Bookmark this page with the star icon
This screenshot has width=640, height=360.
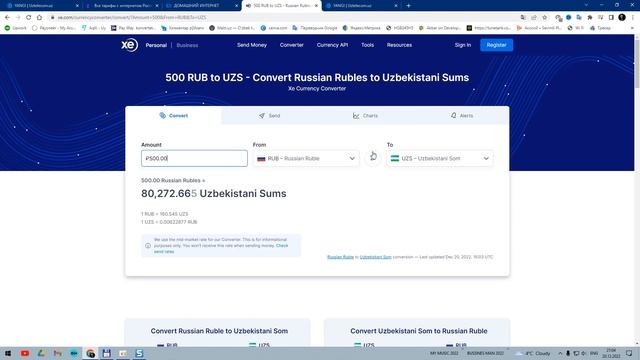pos(544,18)
